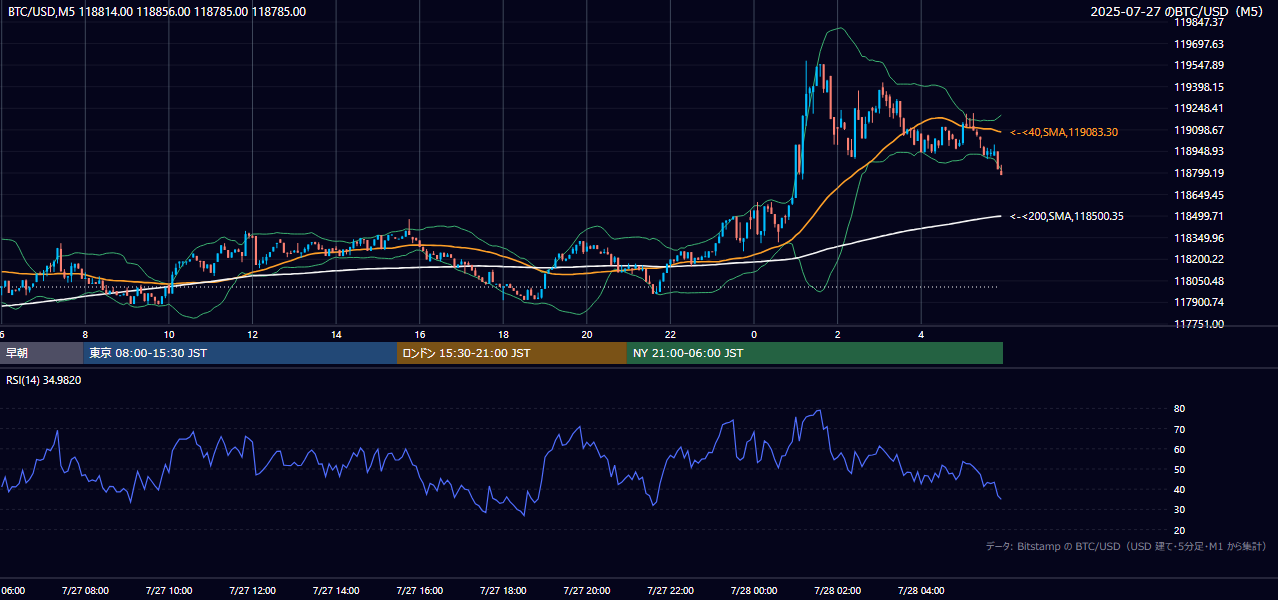Click price axis label 117900.74
The image size is (1278, 600).
coord(1199,302)
